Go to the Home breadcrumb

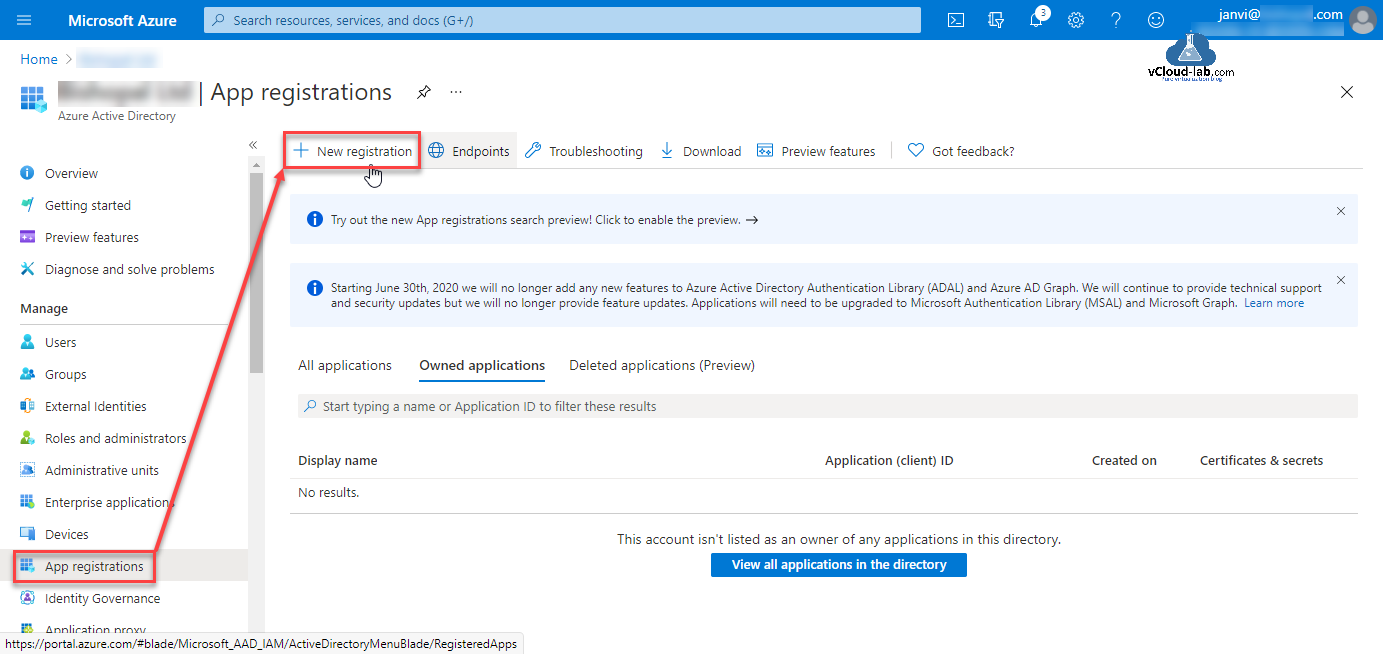[x=39, y=59]
